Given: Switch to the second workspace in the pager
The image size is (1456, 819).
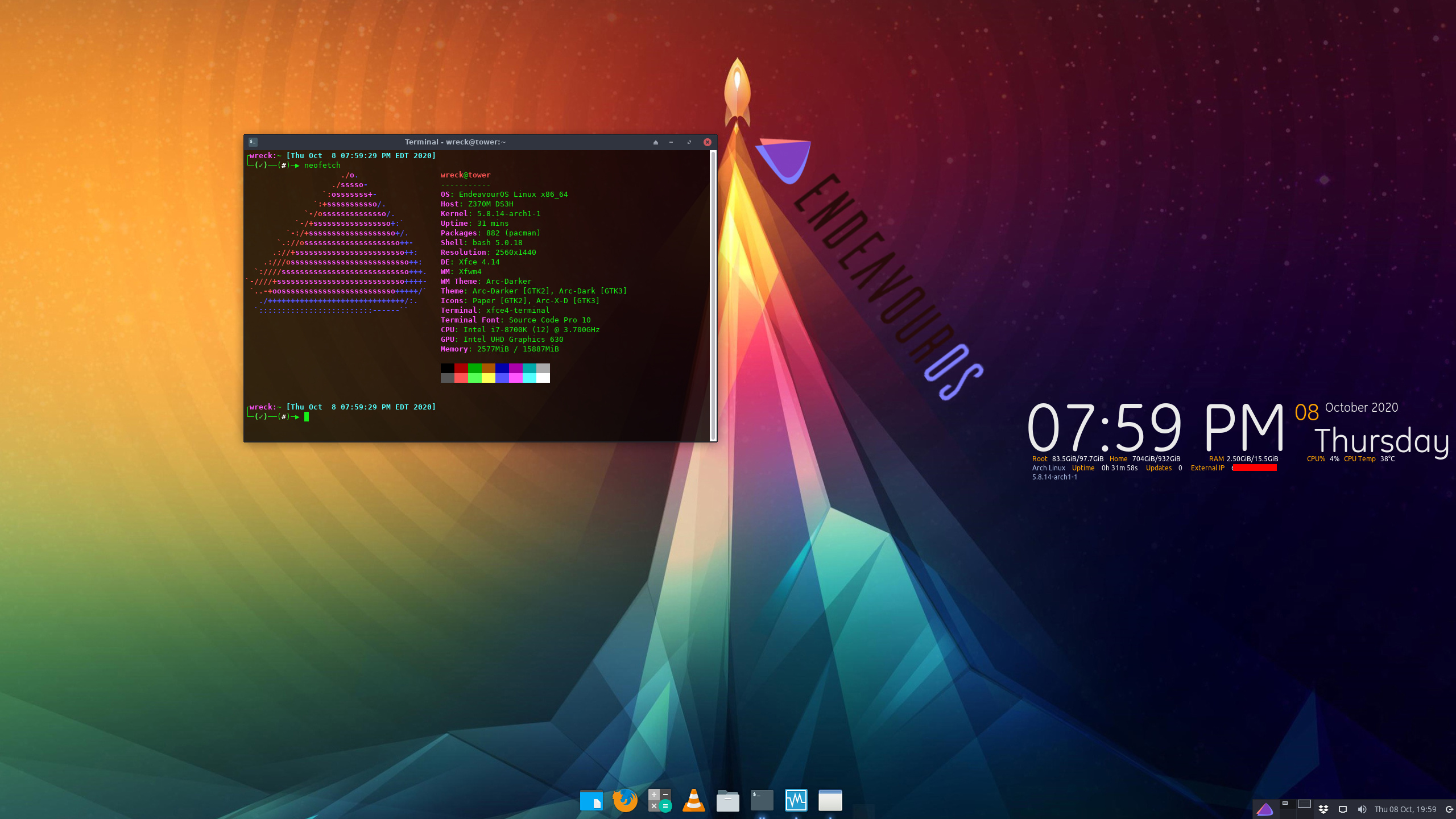Looking at the screenshot, I should (x=1304, y=804).
